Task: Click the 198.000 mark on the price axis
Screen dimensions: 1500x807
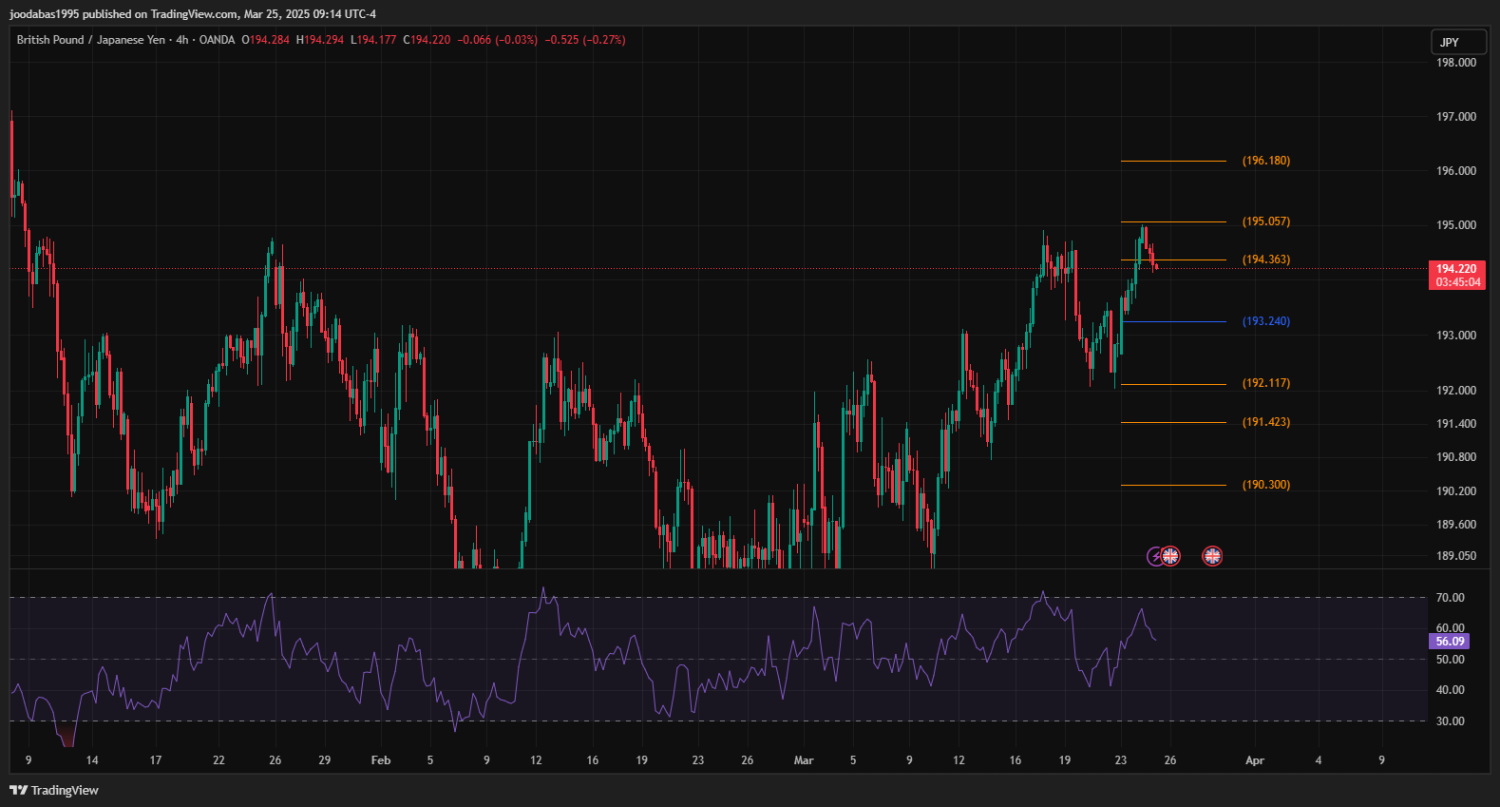Action: [x=1455, y=63]
